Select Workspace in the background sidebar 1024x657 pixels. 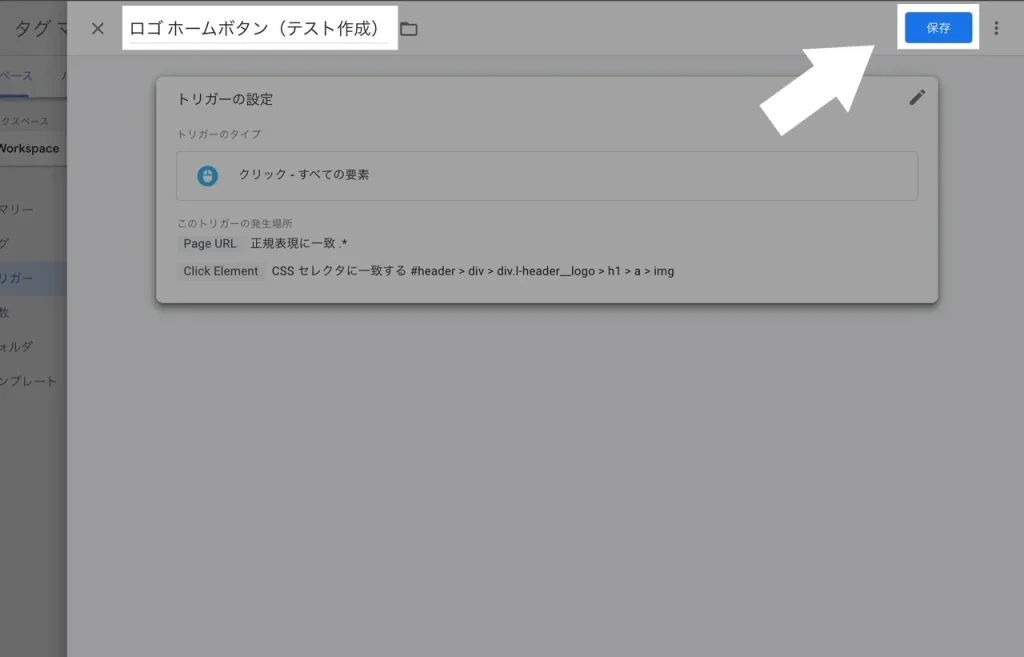tap(29, 148)
